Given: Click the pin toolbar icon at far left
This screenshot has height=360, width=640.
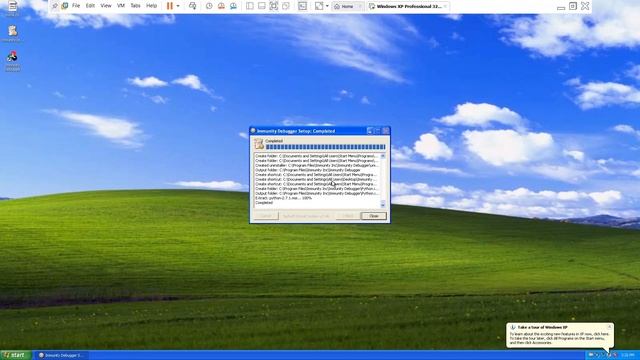Looking at the screenshot, I should tap(55, 6).
